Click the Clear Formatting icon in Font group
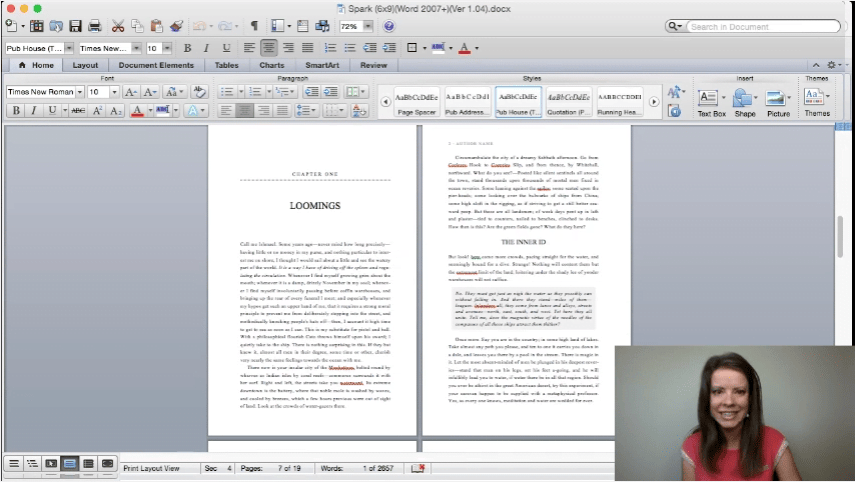The width and height of the screenshot is (855, 482). pyautogui.click(x=199, y=92)
